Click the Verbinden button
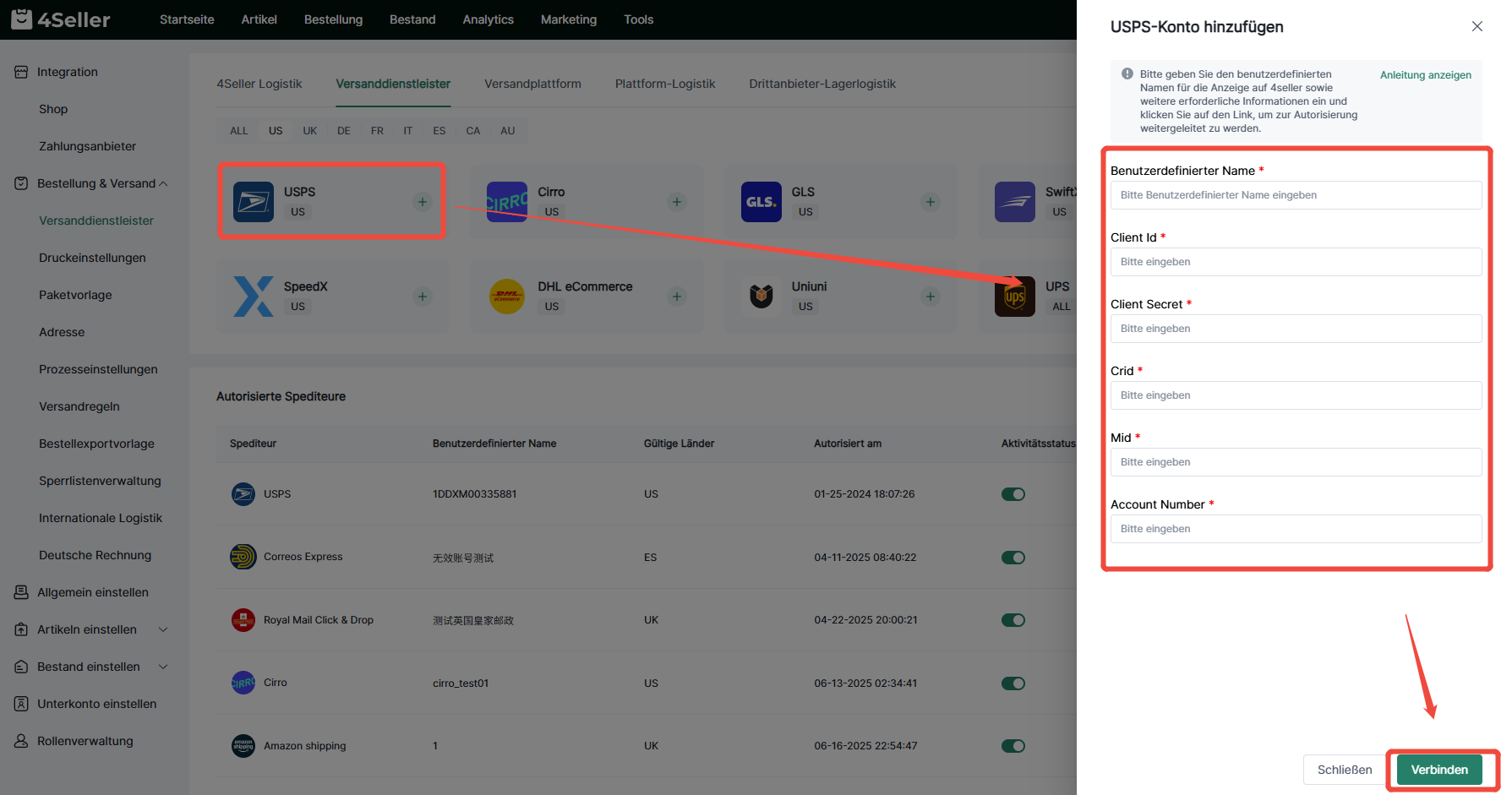 (1439, 770)
